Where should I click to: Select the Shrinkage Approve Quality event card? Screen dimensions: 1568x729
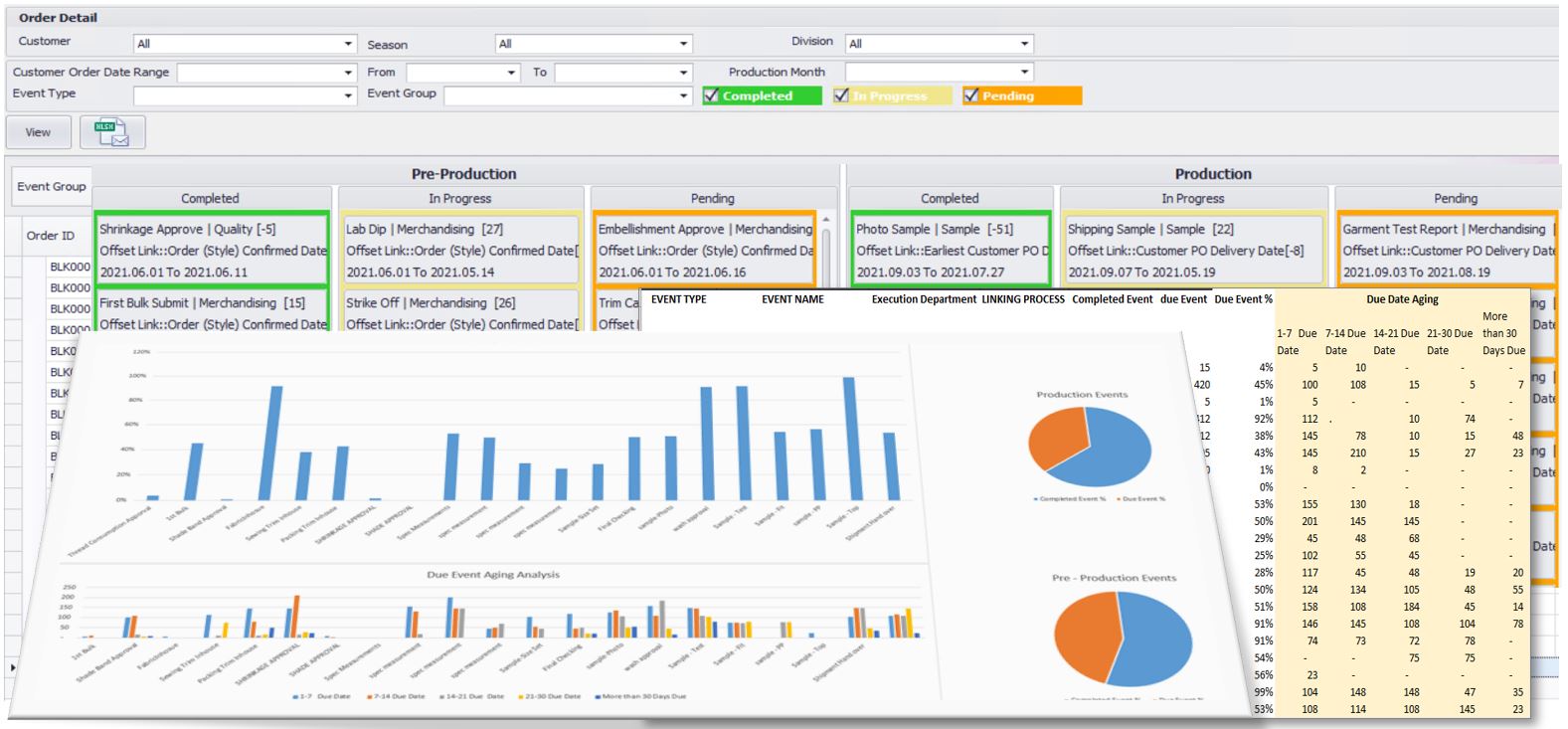[x=211, y=250]
